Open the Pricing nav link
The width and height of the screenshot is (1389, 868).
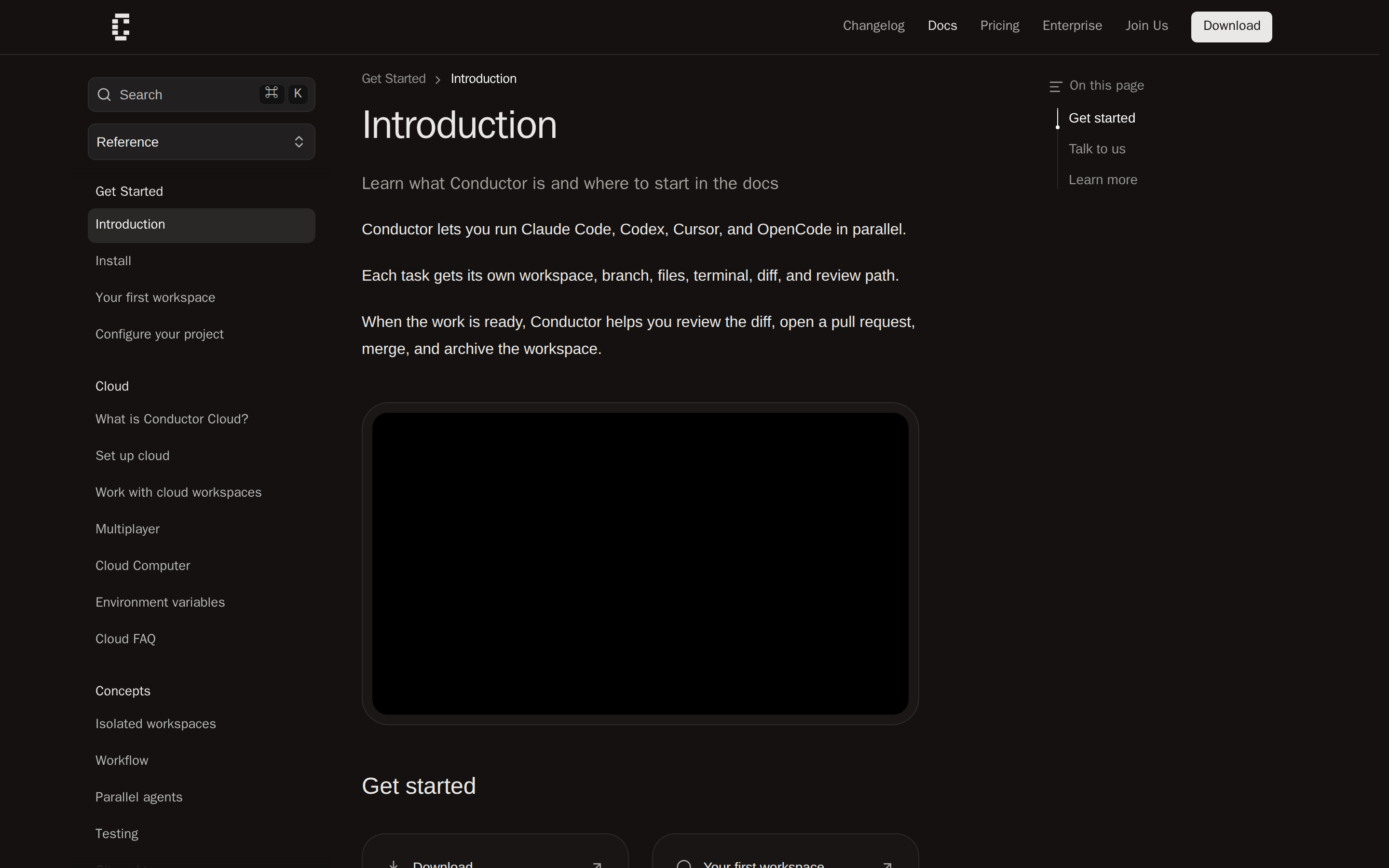coord(1000,26)
